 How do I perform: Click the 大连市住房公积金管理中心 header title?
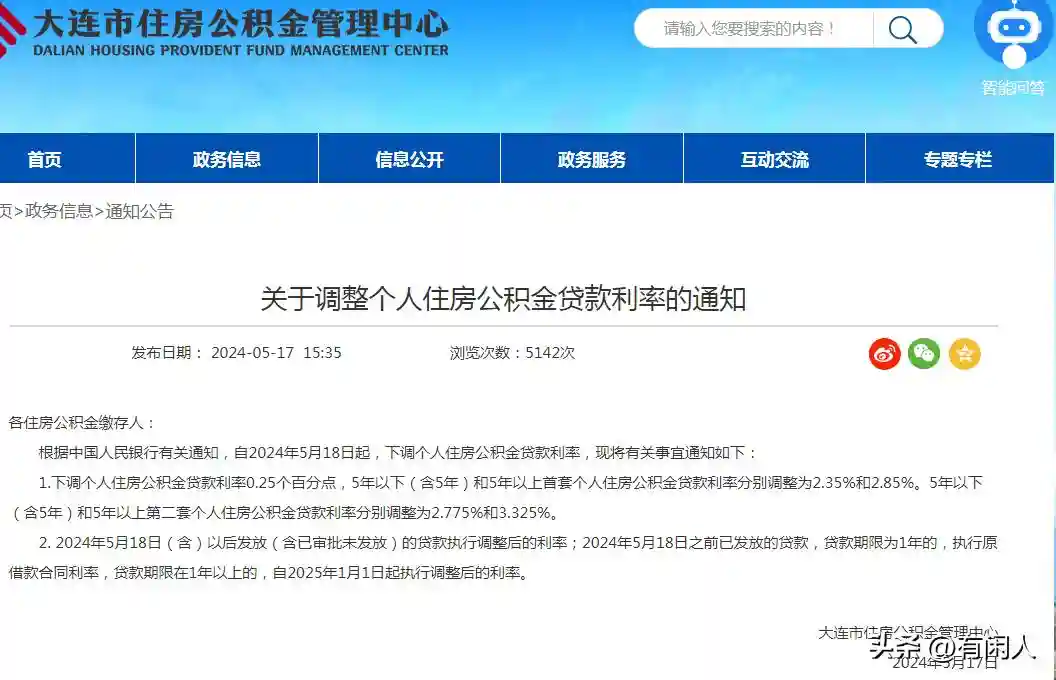pos(240,24)
